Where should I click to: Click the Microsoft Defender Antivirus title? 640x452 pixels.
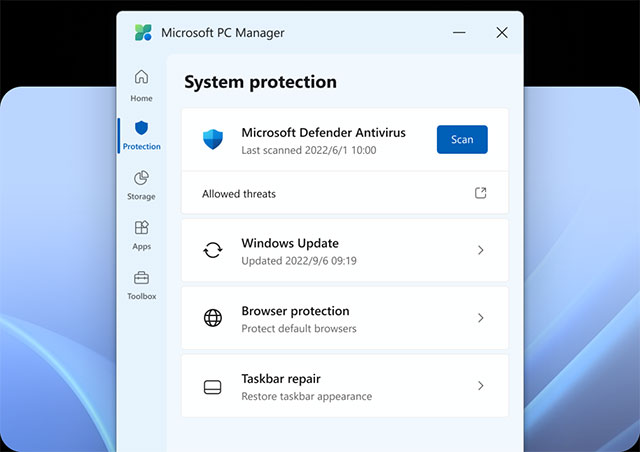point(323,132)
